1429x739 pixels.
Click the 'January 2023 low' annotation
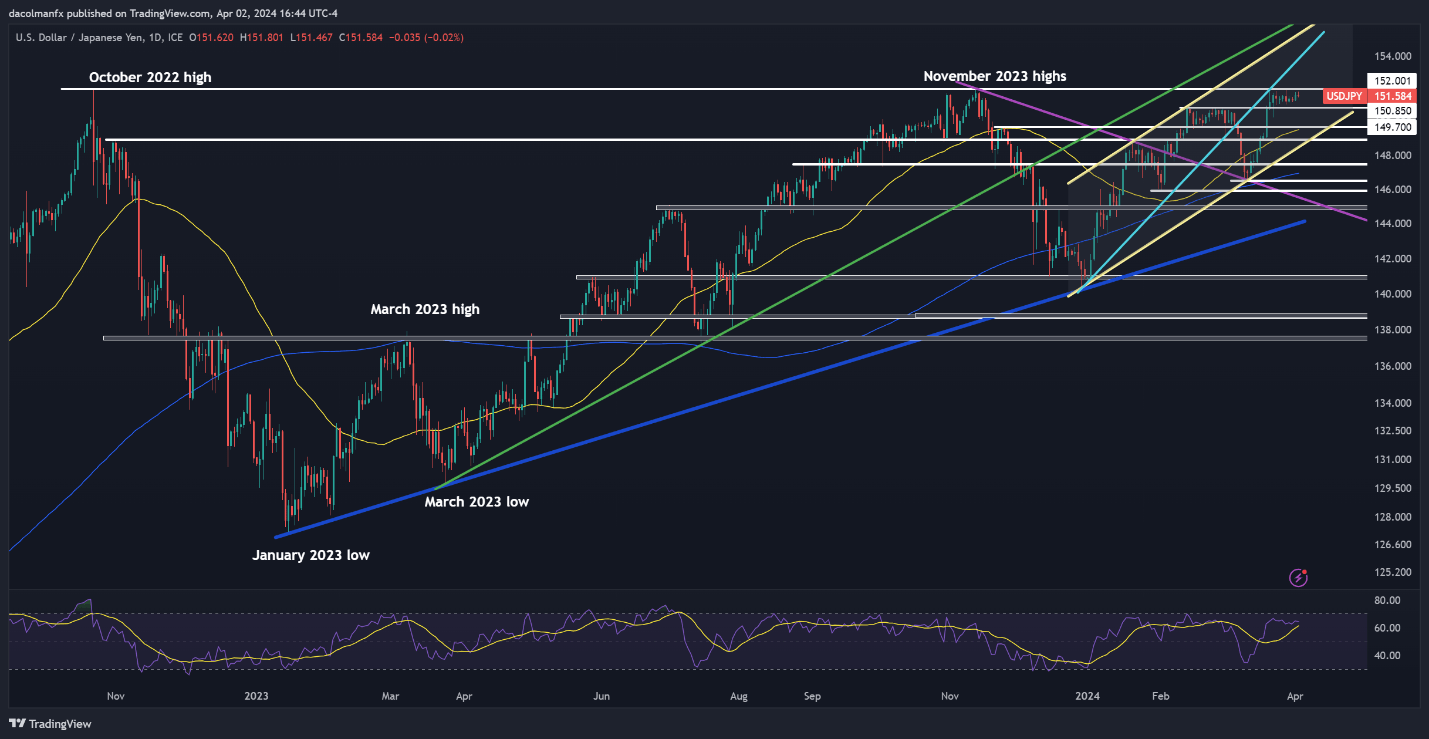coord(310,554)
